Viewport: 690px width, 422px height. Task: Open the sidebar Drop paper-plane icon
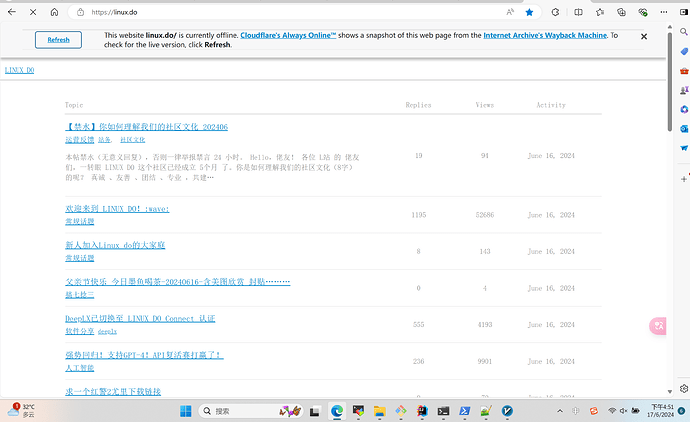(x=684, y=148)
